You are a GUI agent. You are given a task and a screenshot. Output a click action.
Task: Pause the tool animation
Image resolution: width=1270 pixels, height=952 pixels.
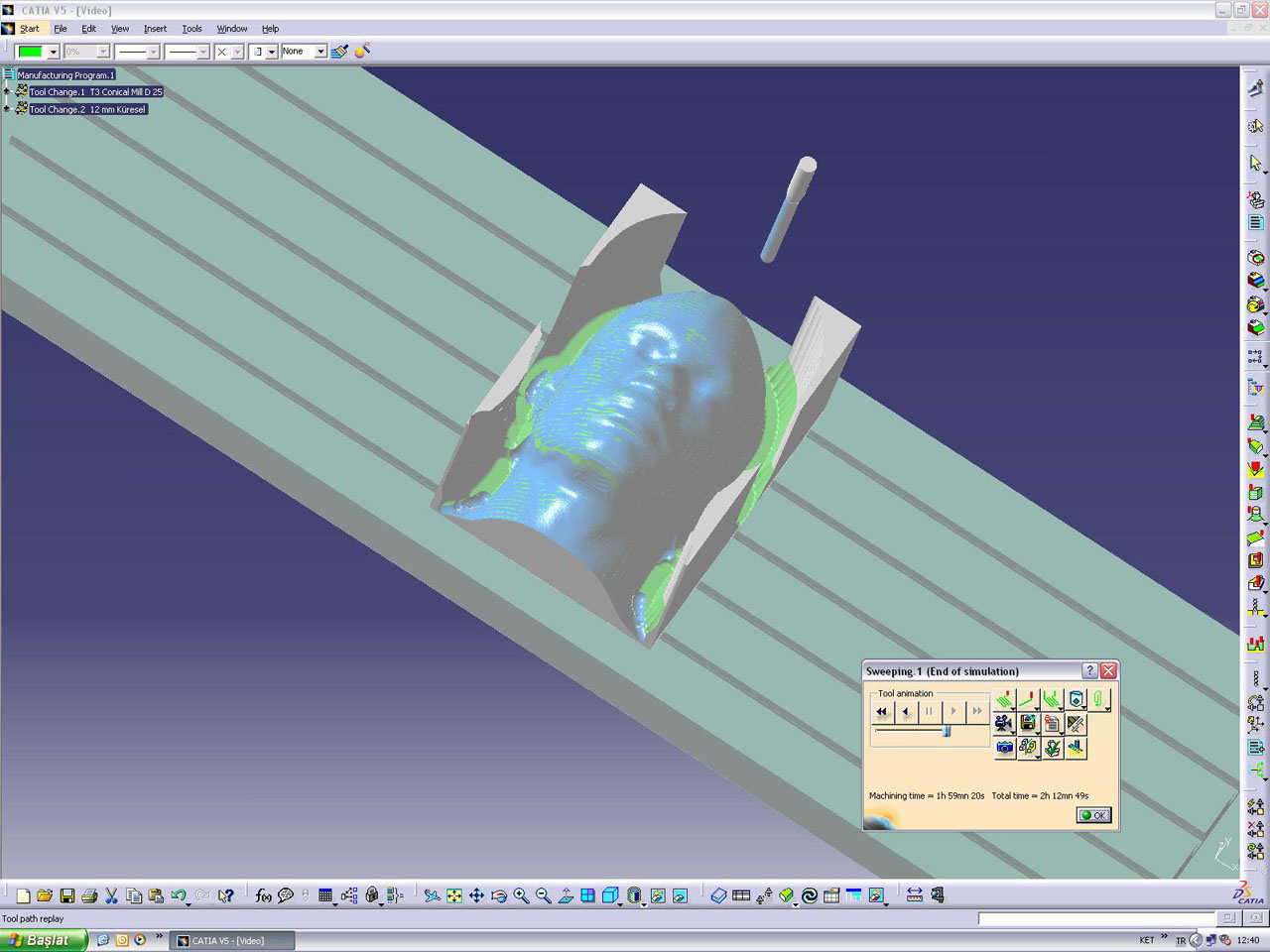coord(929,711)
